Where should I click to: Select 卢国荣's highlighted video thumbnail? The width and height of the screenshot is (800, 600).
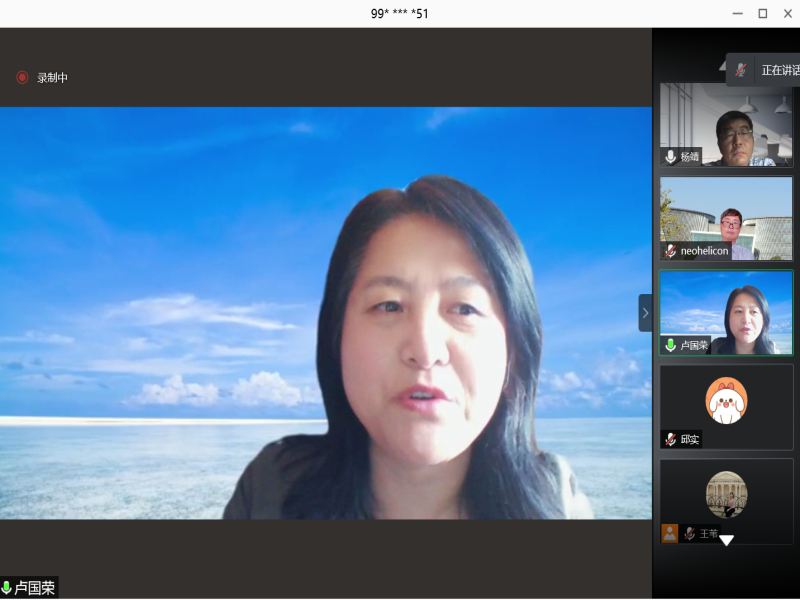pyautogui.click(x=726, y=310)
